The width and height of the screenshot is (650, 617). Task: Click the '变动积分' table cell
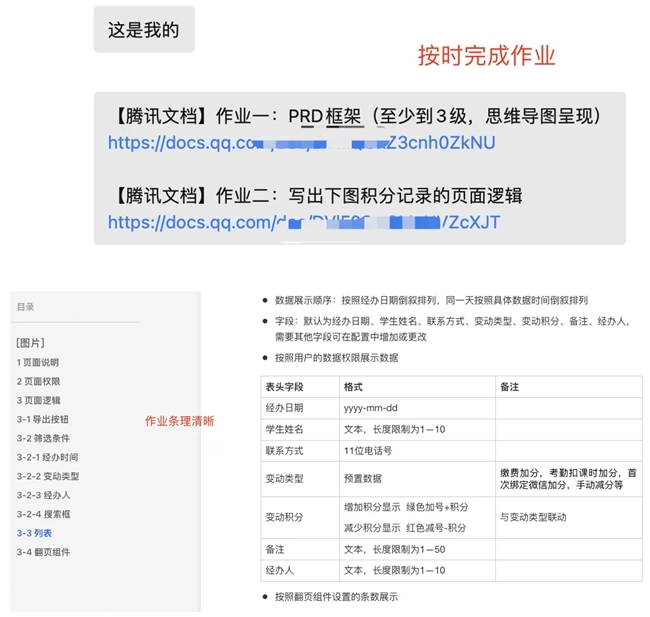(300, 517)
